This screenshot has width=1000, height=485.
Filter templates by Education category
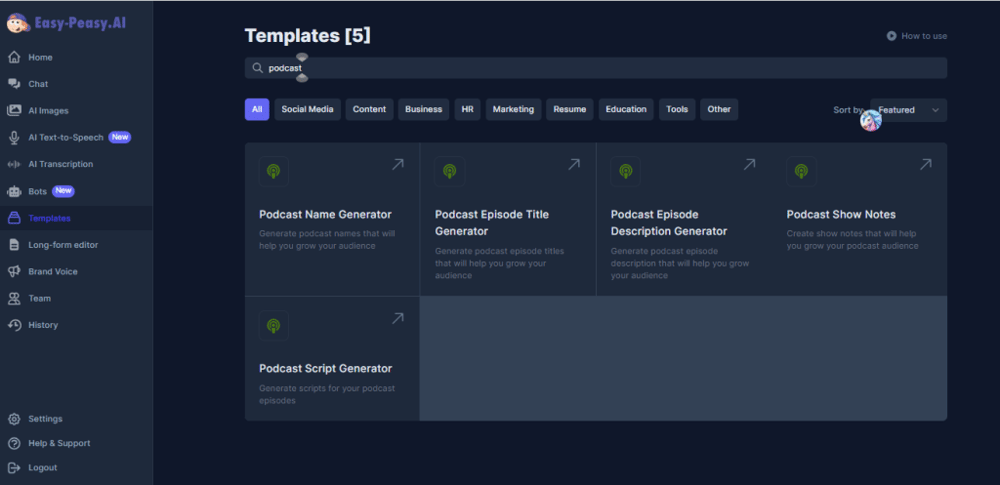coord(626,109)
